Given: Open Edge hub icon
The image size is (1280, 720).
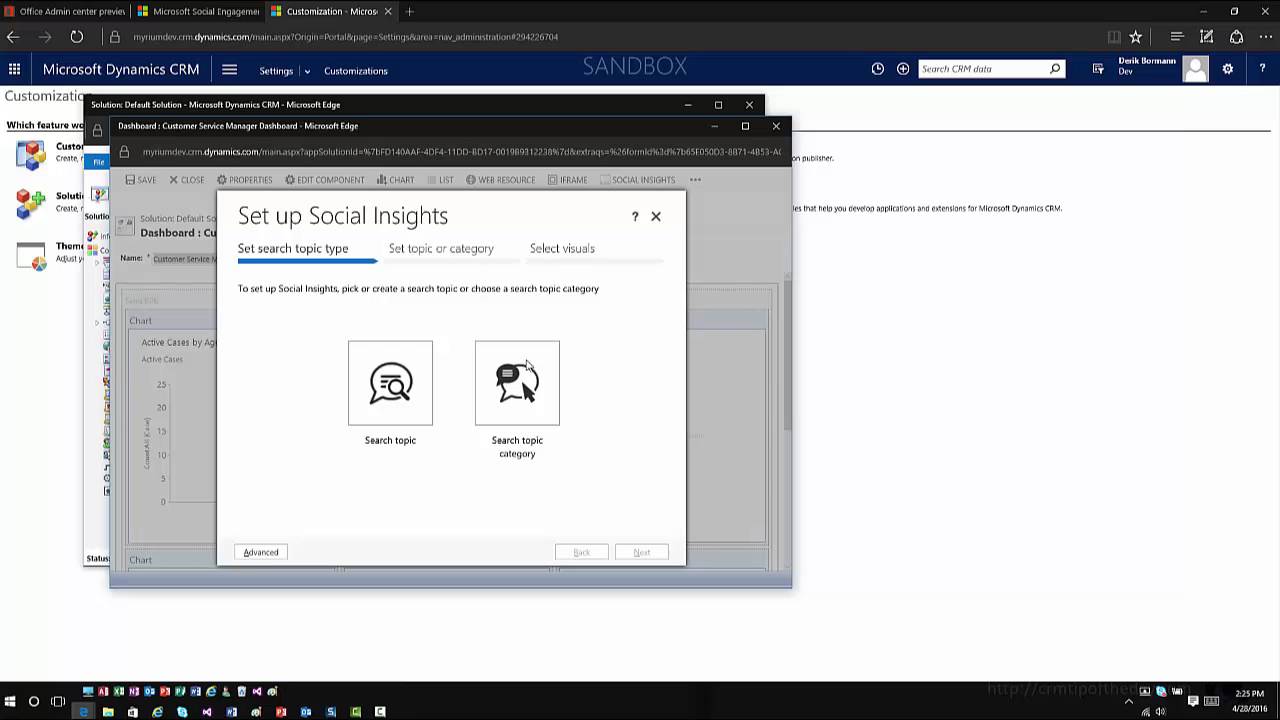Looking at the screenshot, I should (1177, 37).
